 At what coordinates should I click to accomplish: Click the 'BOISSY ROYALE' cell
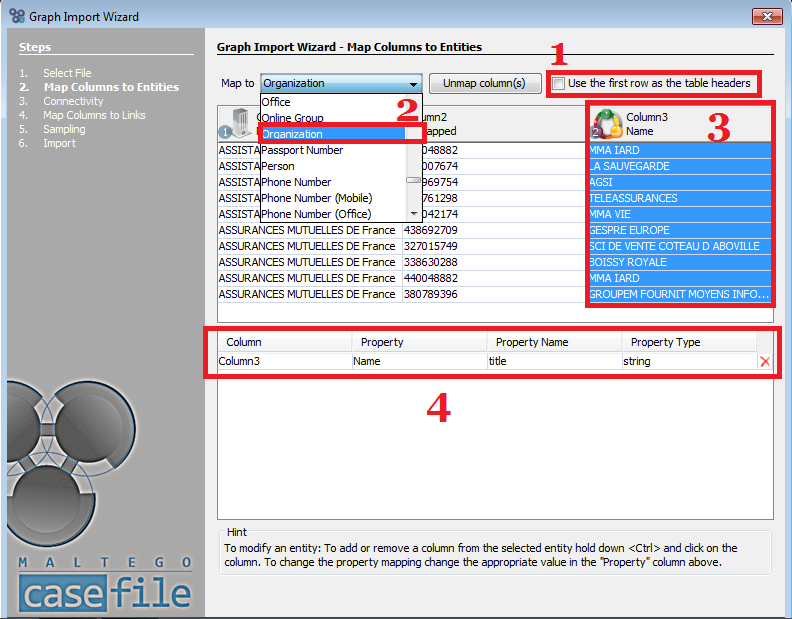(680, 262)
